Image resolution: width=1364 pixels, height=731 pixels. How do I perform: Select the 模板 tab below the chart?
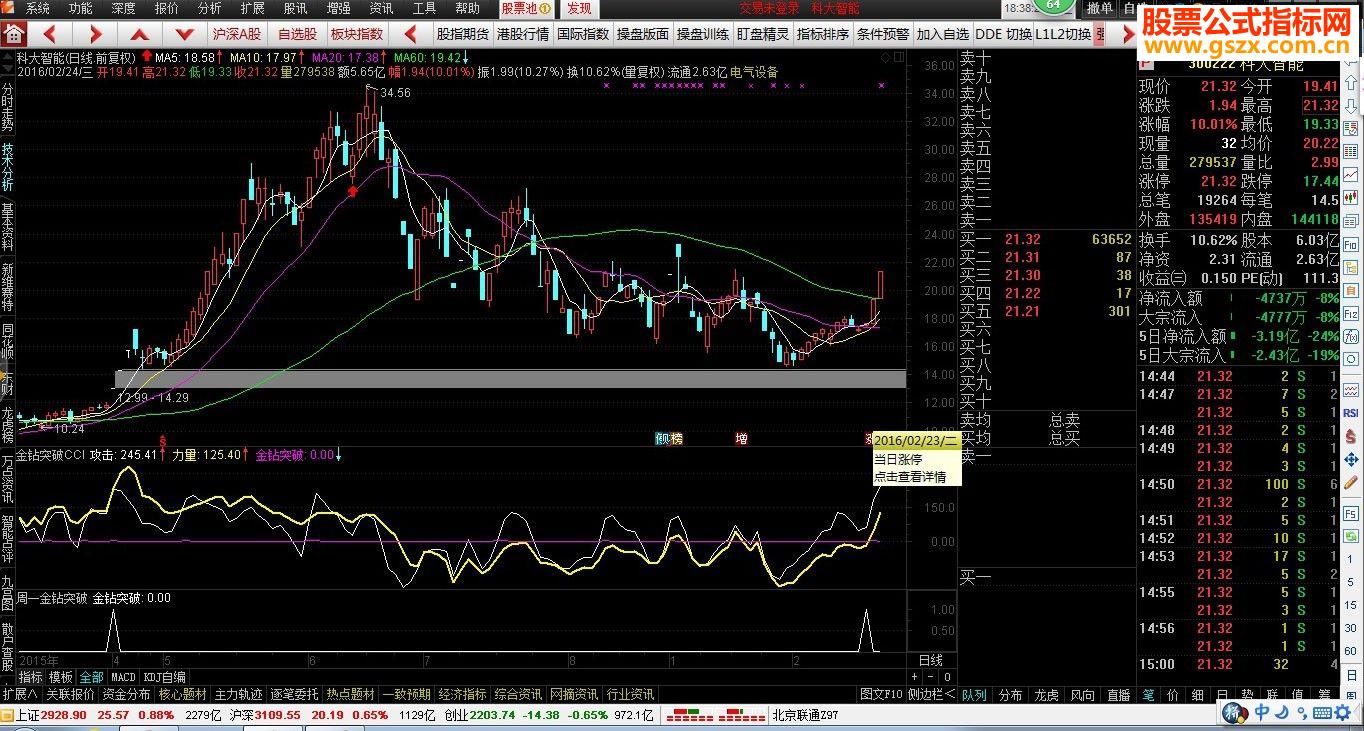click(60, 677)
